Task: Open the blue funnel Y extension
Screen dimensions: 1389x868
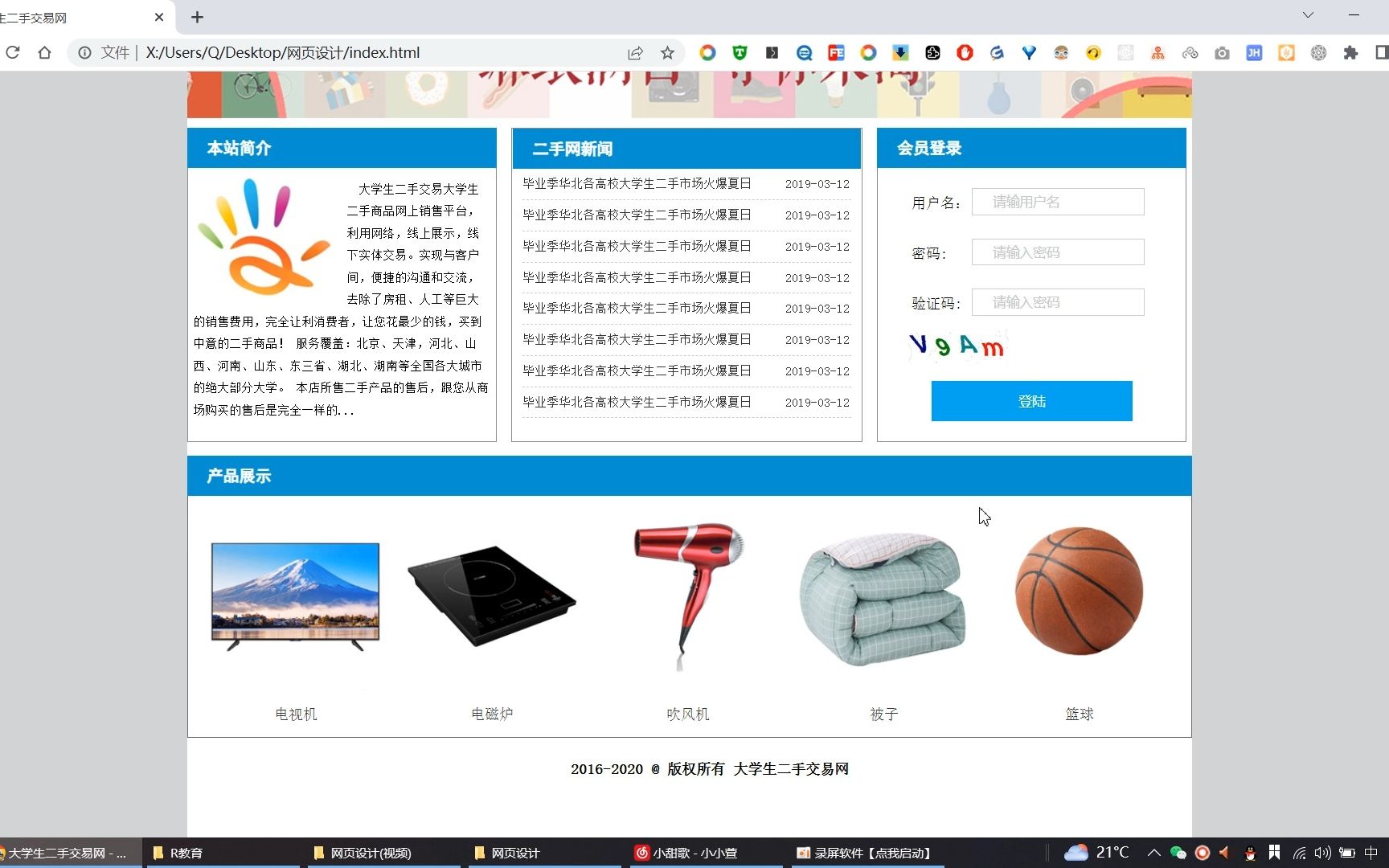Action: coord(1029,53)
